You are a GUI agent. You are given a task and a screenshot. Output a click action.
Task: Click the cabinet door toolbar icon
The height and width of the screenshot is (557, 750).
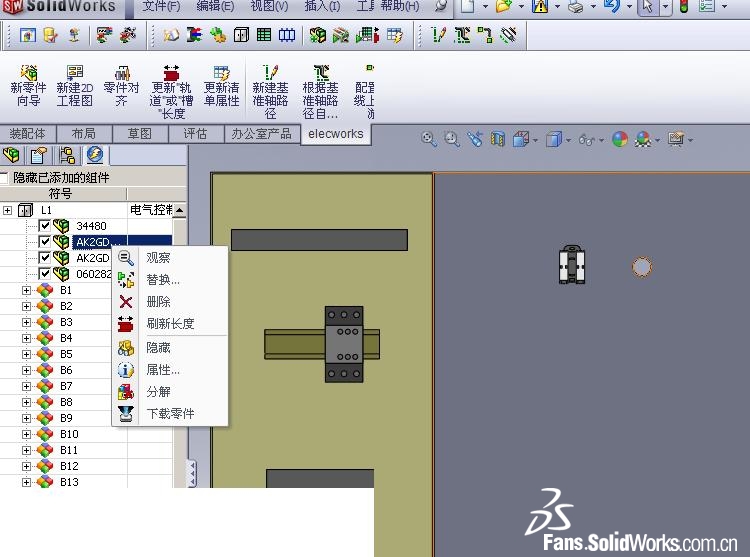241,35
